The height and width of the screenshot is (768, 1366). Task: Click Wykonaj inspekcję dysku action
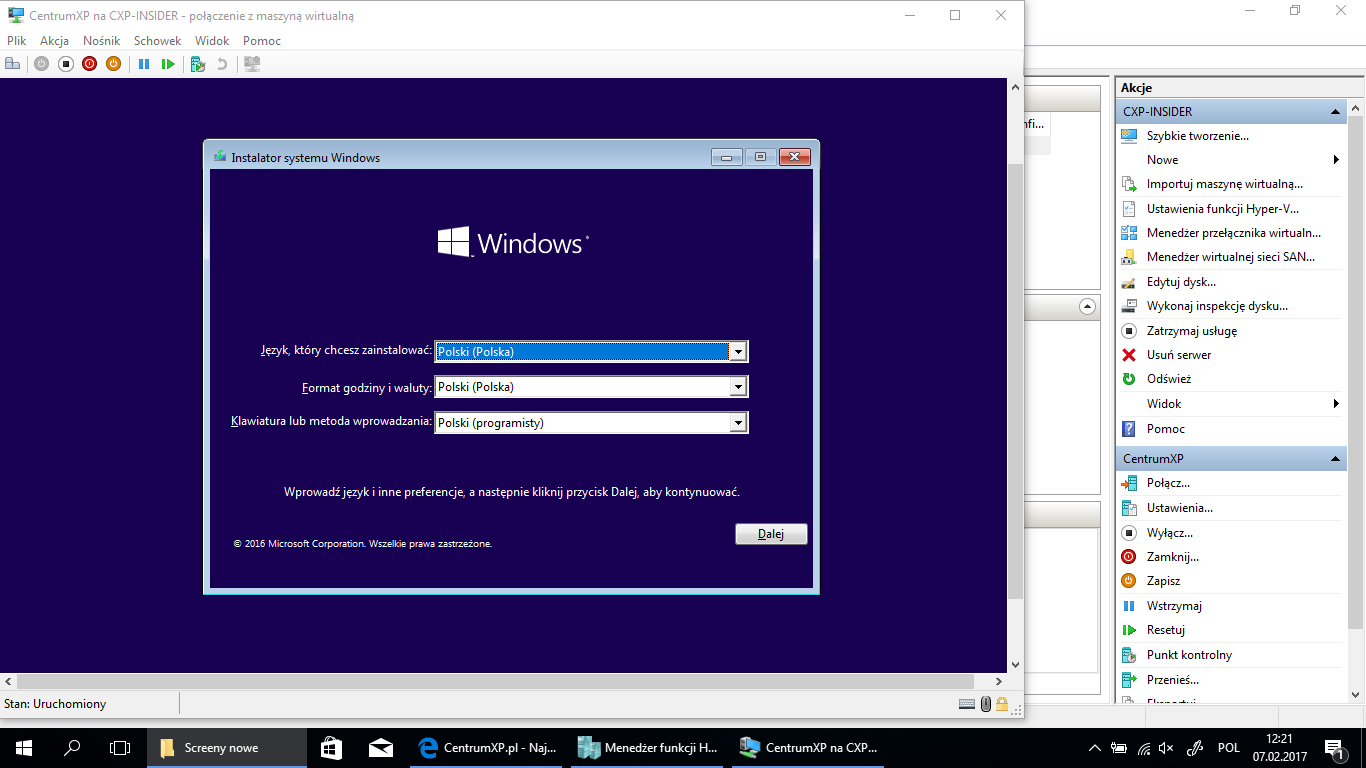tap(1217, 306)
